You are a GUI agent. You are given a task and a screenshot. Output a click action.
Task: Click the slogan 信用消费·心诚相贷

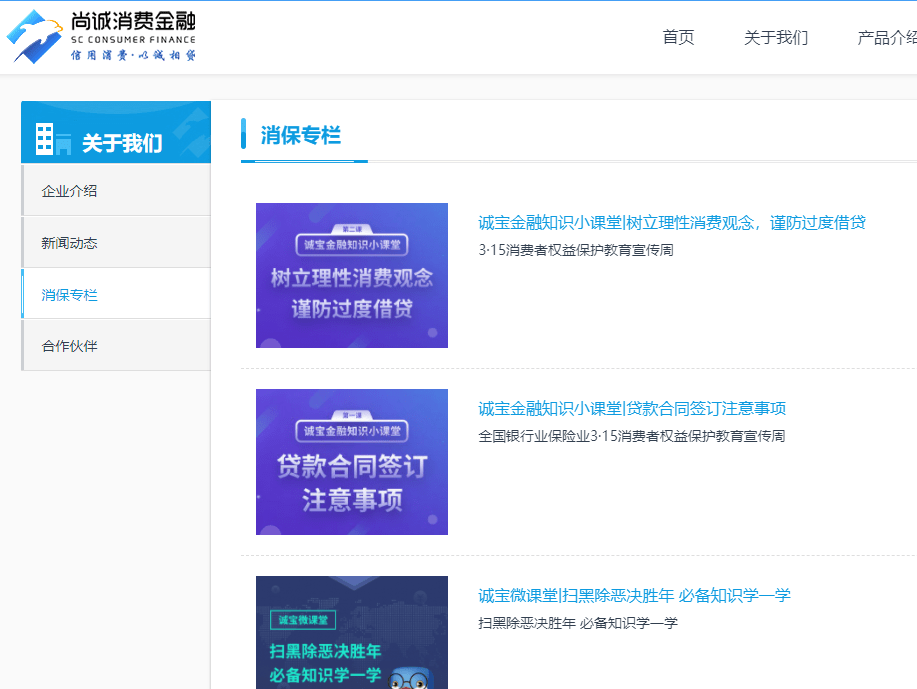pos(133,56)
